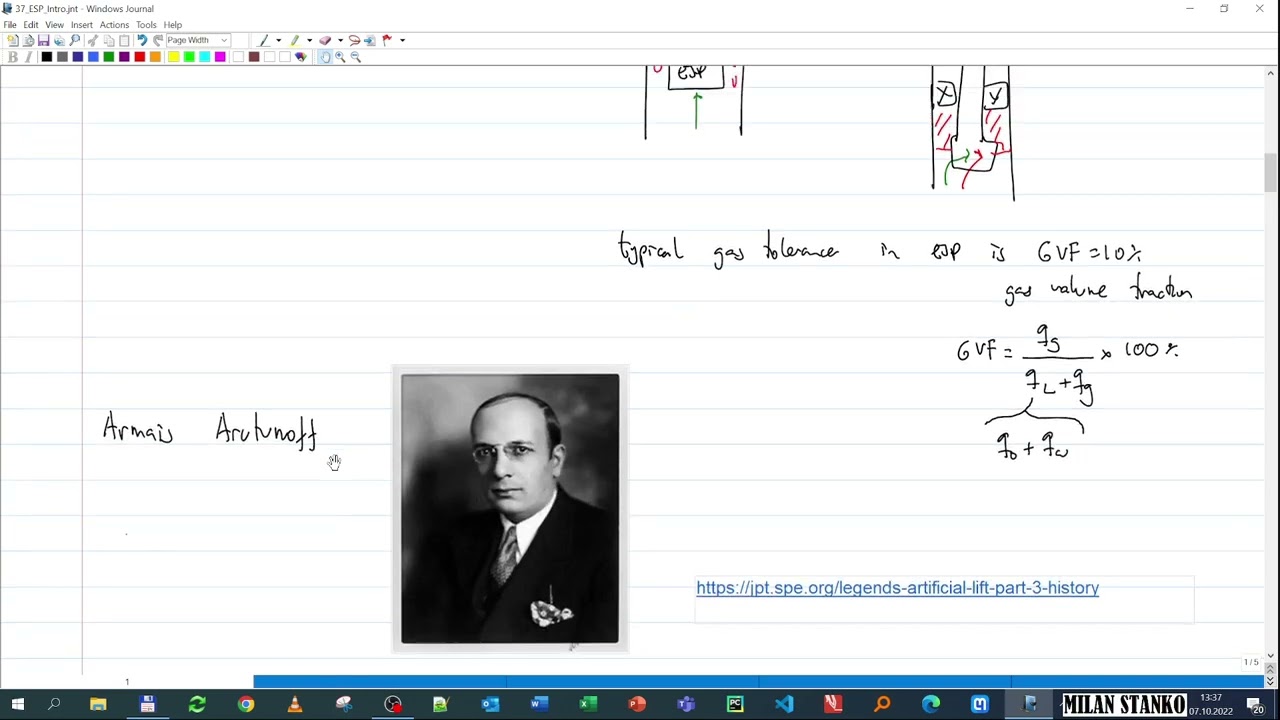The height and width of the screenshot is (720, 1280).
Task: Select the Pen tool
Action: [x=263, y=40]
